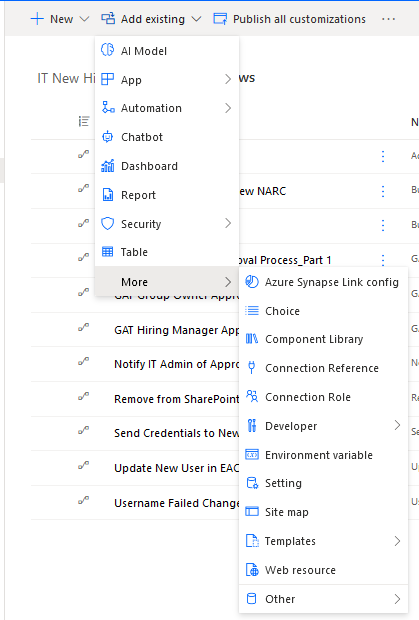Expand the App submenu arrow
The image size is (419, 620).
228,79
